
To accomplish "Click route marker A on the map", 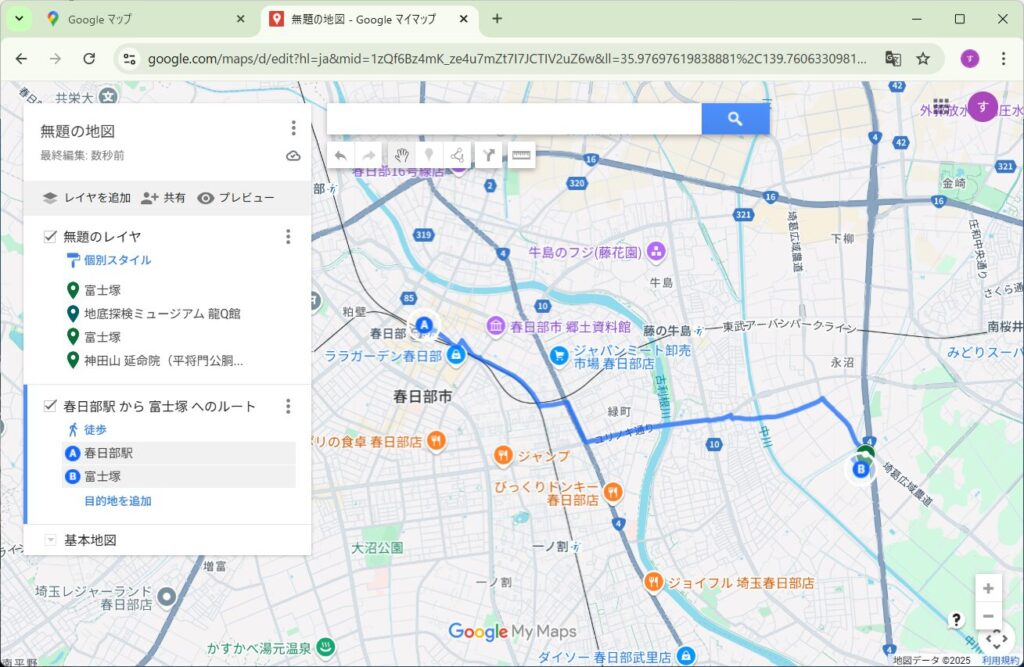I will [x=424, y=324].
